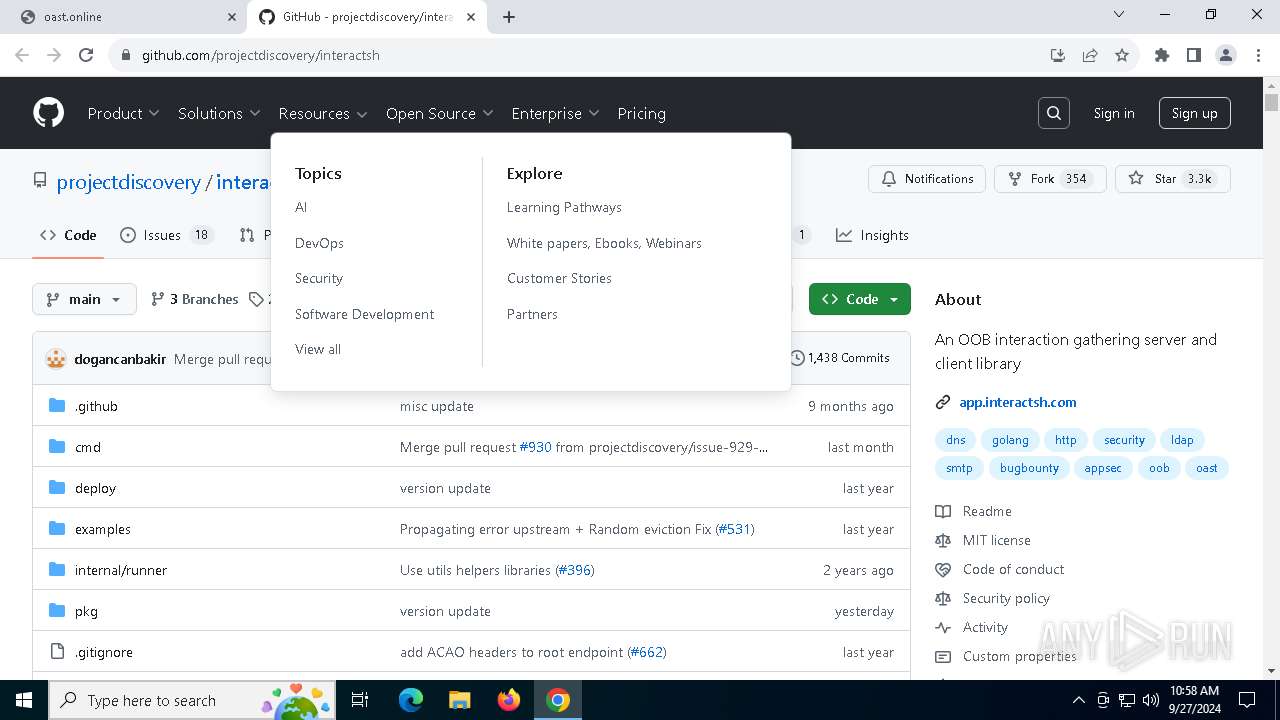This screenshot has height=720, width=1280.
Task: Open the MIT license link
Action: [996, 540]
